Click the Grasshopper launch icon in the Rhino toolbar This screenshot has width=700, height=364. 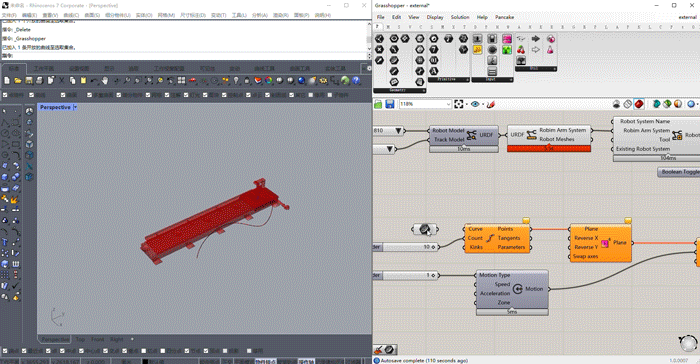click(x=345, y=81)
